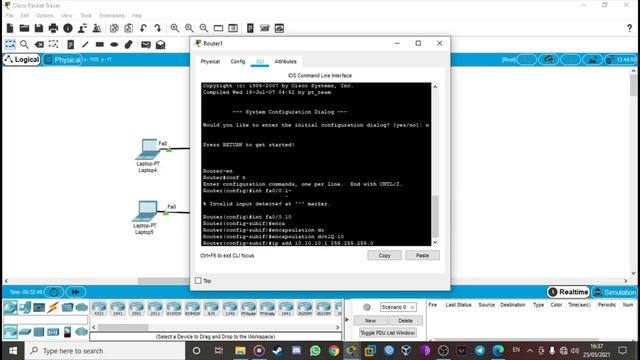The image size is (640, 360).
Task: Copy using the toolbar copy icon
Action: 114,28
